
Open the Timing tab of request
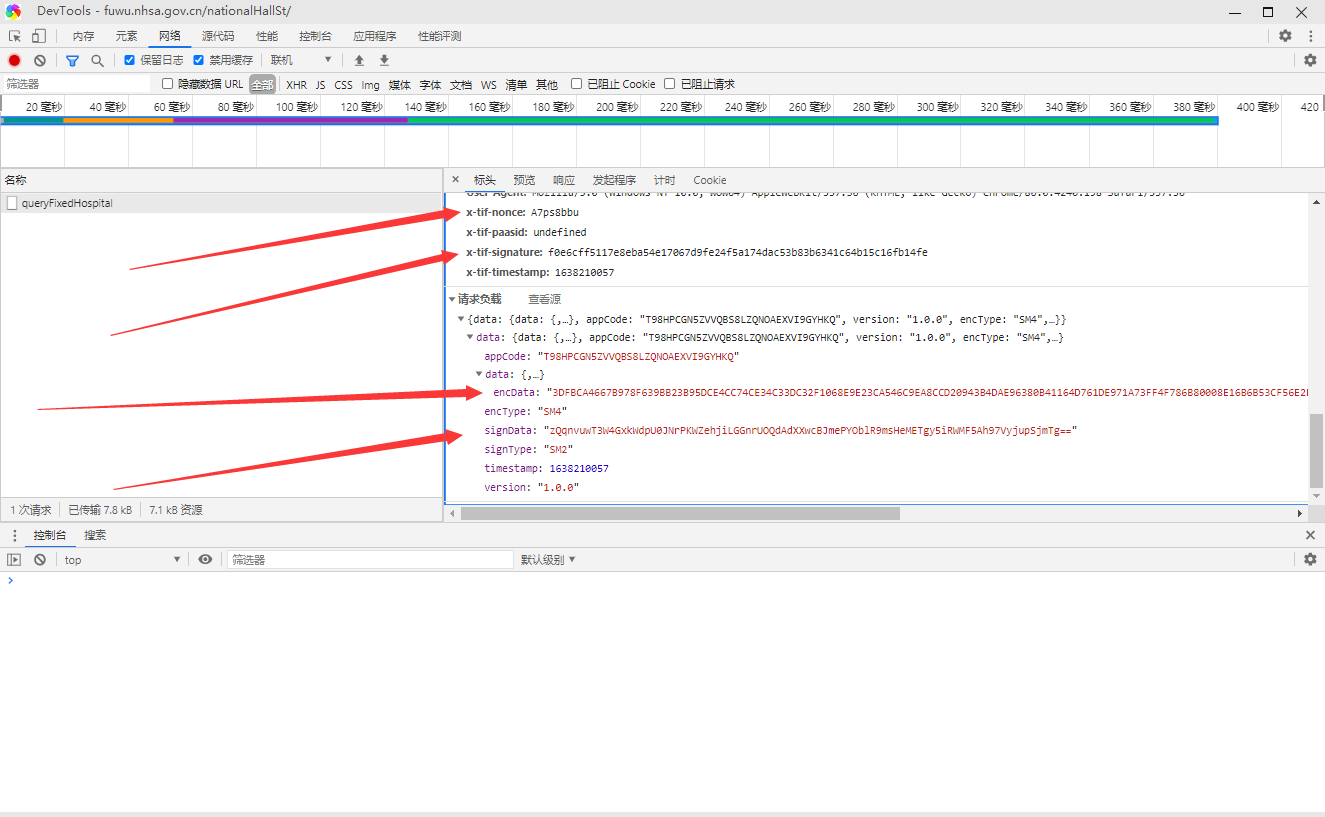(x=665, y=180)
